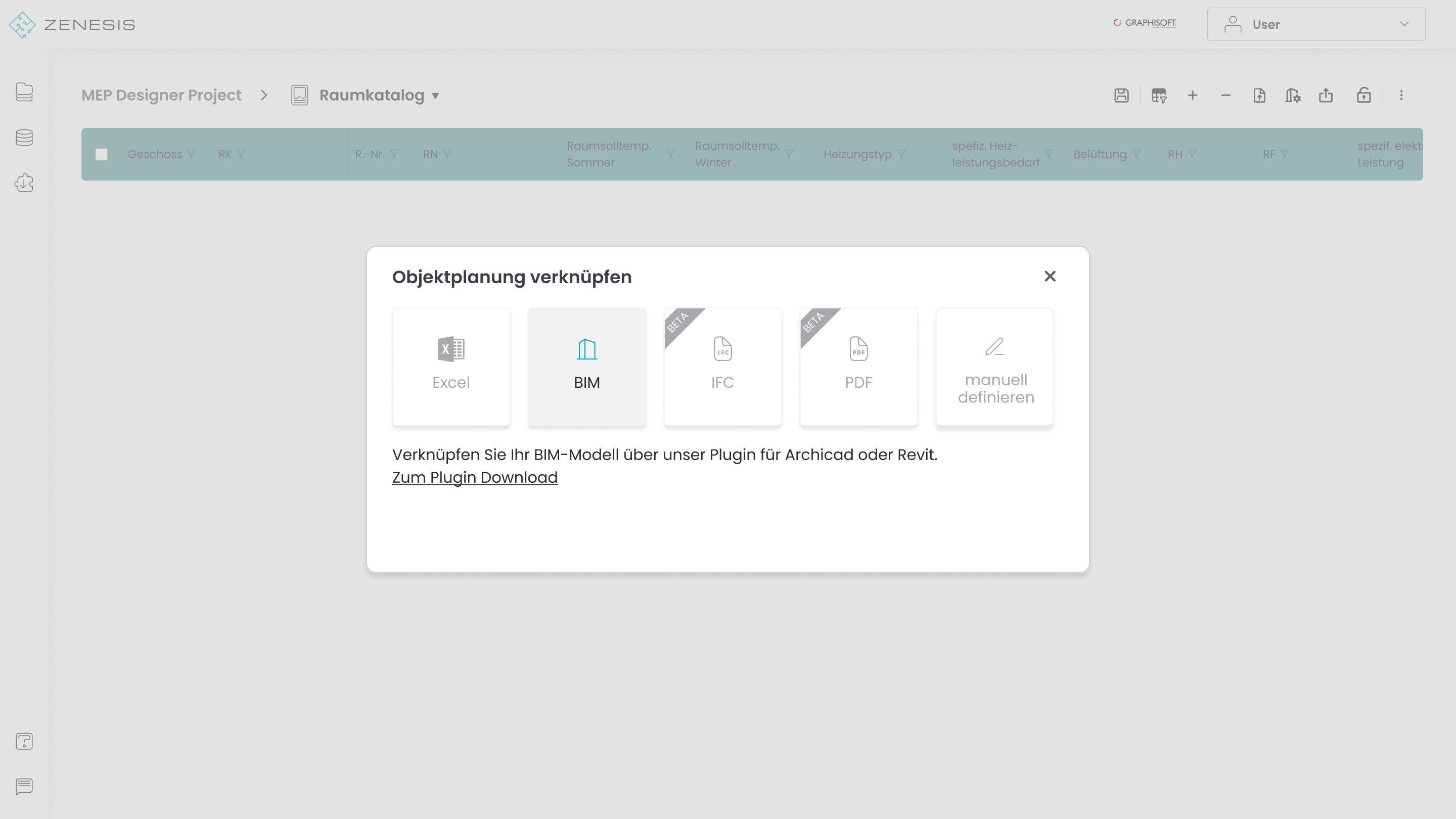
Task: Click the minus icon to remove row
Action: coord(1225,96)
